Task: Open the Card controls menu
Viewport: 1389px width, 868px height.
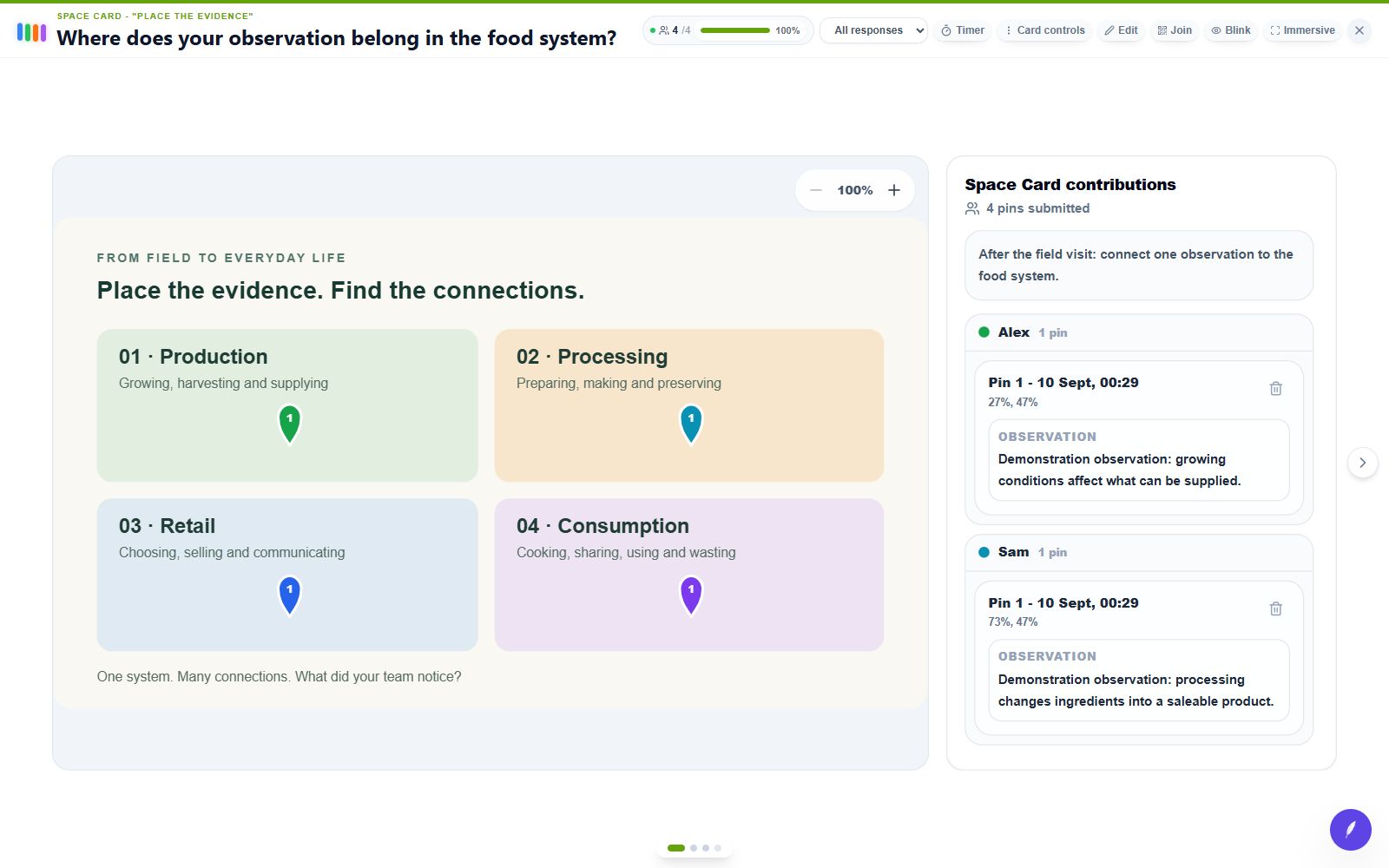Action: (x=1044, y=30)
